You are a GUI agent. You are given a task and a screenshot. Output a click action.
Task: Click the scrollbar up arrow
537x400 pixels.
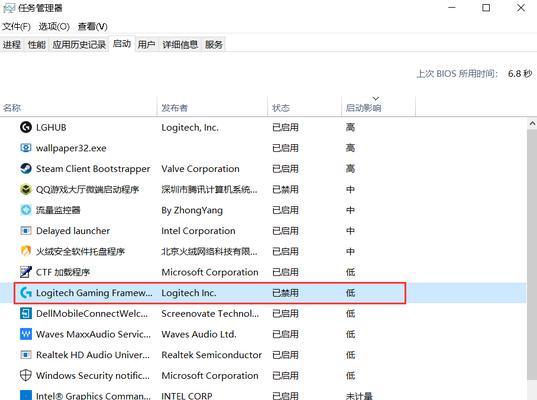[x=532, y=124]
